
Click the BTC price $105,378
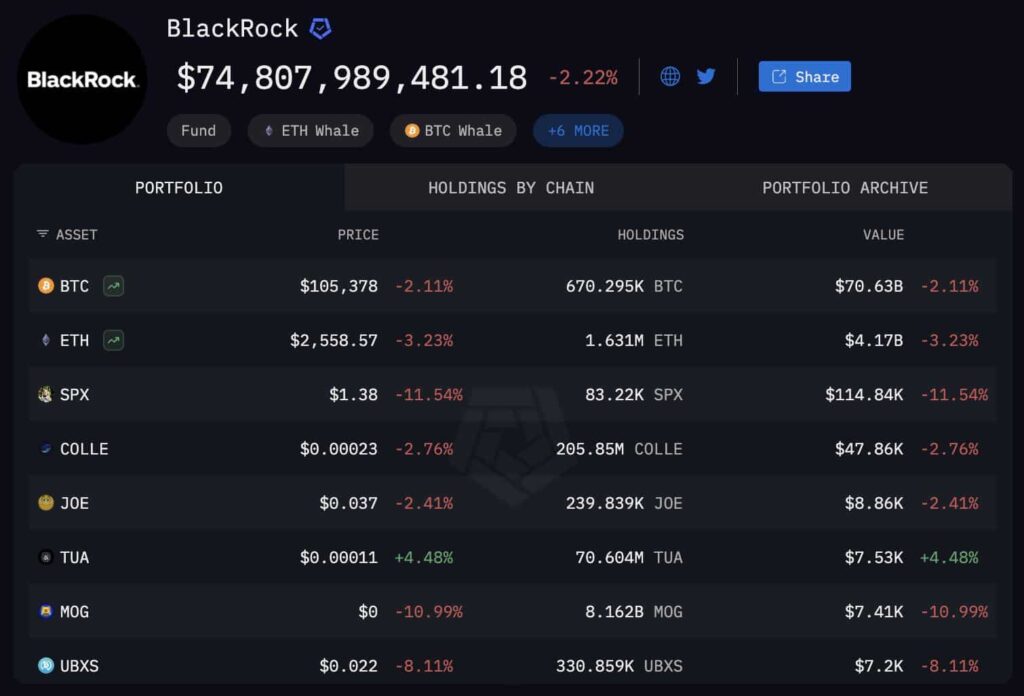pyautogui.click(x=338, y=286)
